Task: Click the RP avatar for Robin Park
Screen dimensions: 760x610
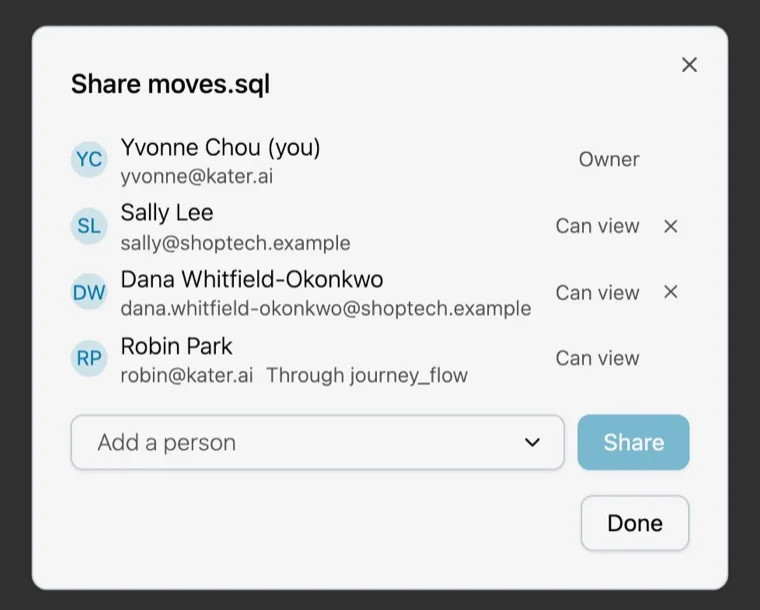Action: tap(89, 359)
